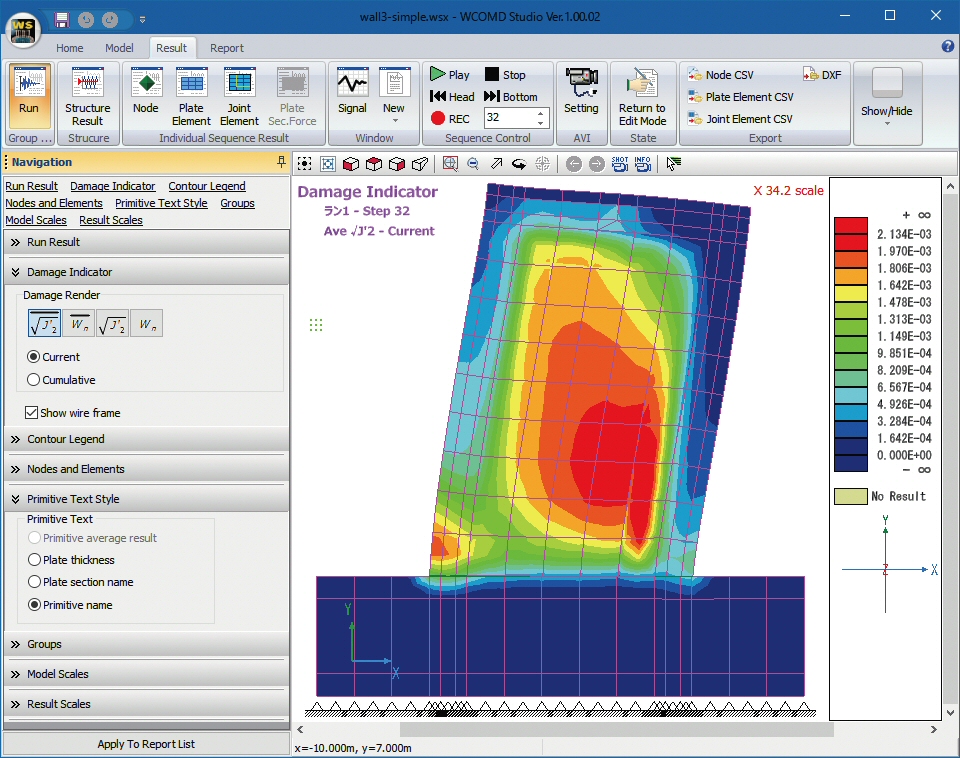Open the Report ribbon tab
Image resolution: width=960 pixels, height=758 pixels.
coord(227,48)
